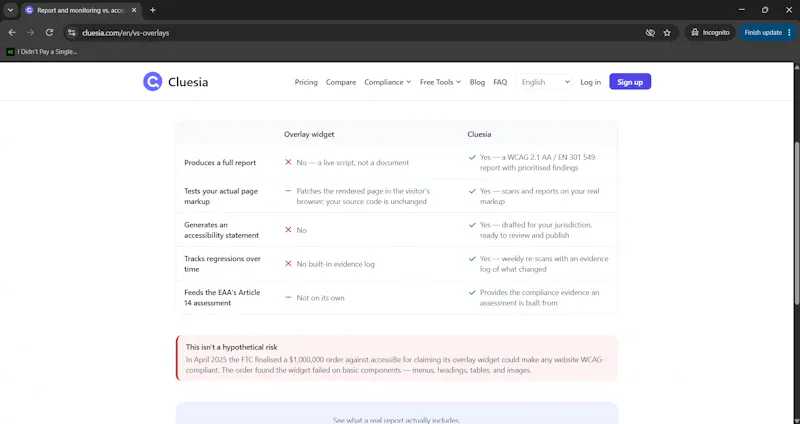Open a new tab with the plus icon
The width and height of the screenshot is (800, 424).
153,10
